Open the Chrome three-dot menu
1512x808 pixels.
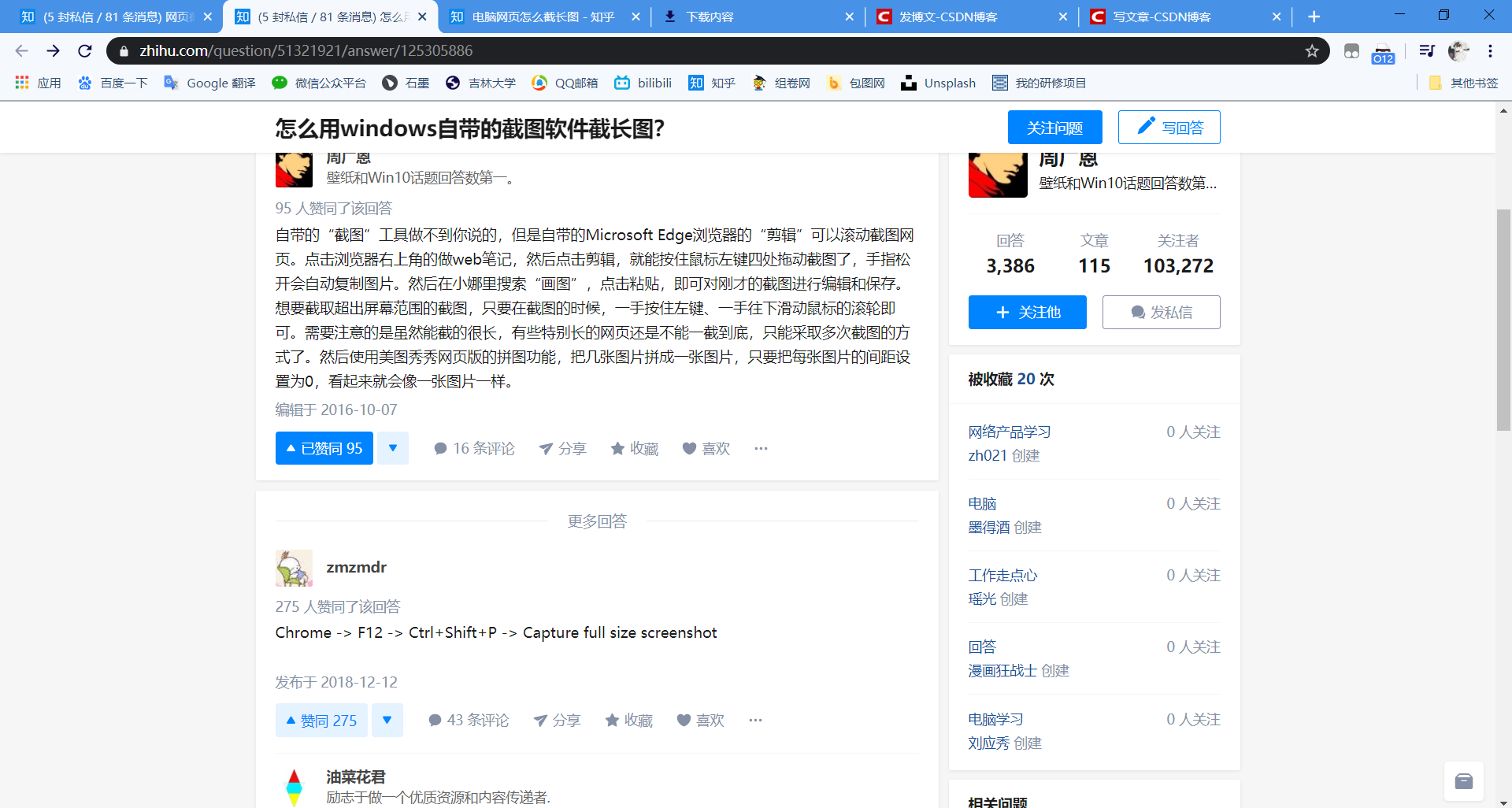[1490, 51]
